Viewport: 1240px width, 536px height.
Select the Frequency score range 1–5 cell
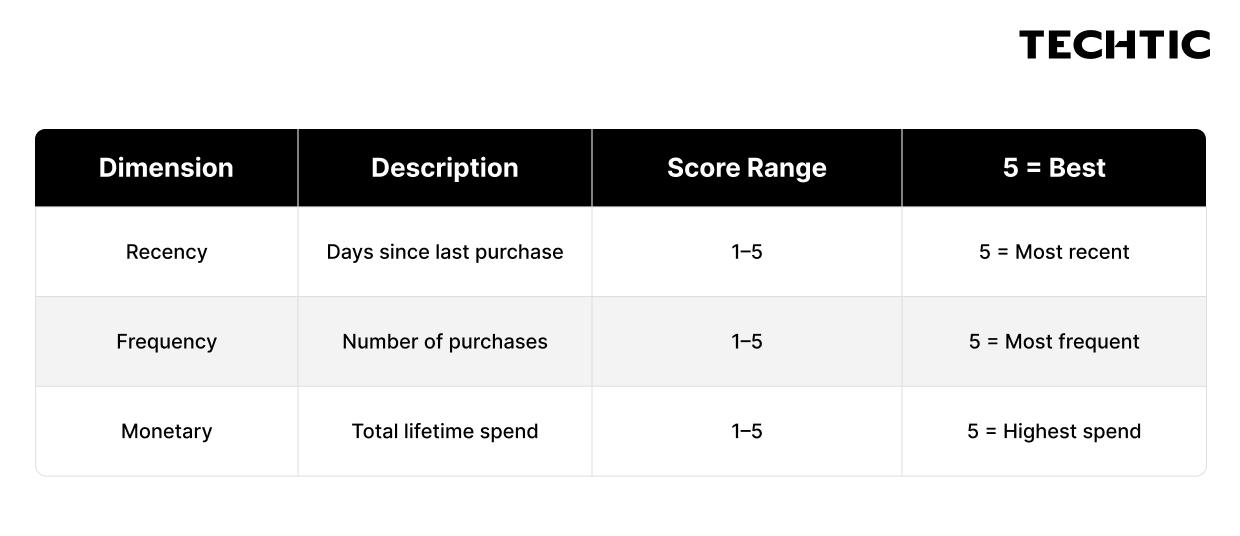pyautogui.click(x=747, y=342)
